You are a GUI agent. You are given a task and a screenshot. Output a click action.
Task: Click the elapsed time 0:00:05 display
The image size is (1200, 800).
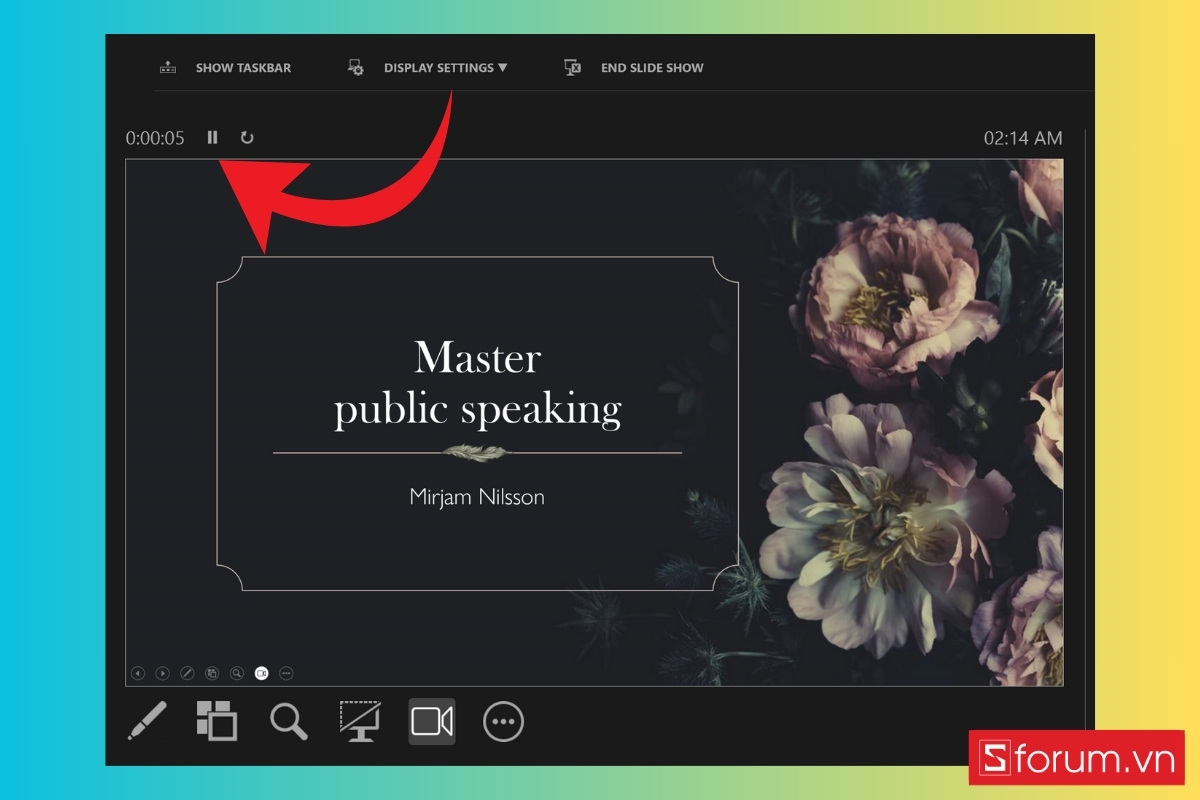coord(156,138)
